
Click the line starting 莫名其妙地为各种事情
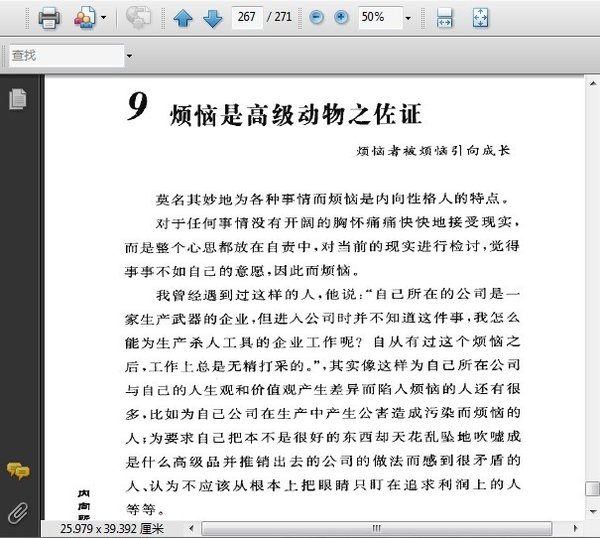tap(332, 199)
